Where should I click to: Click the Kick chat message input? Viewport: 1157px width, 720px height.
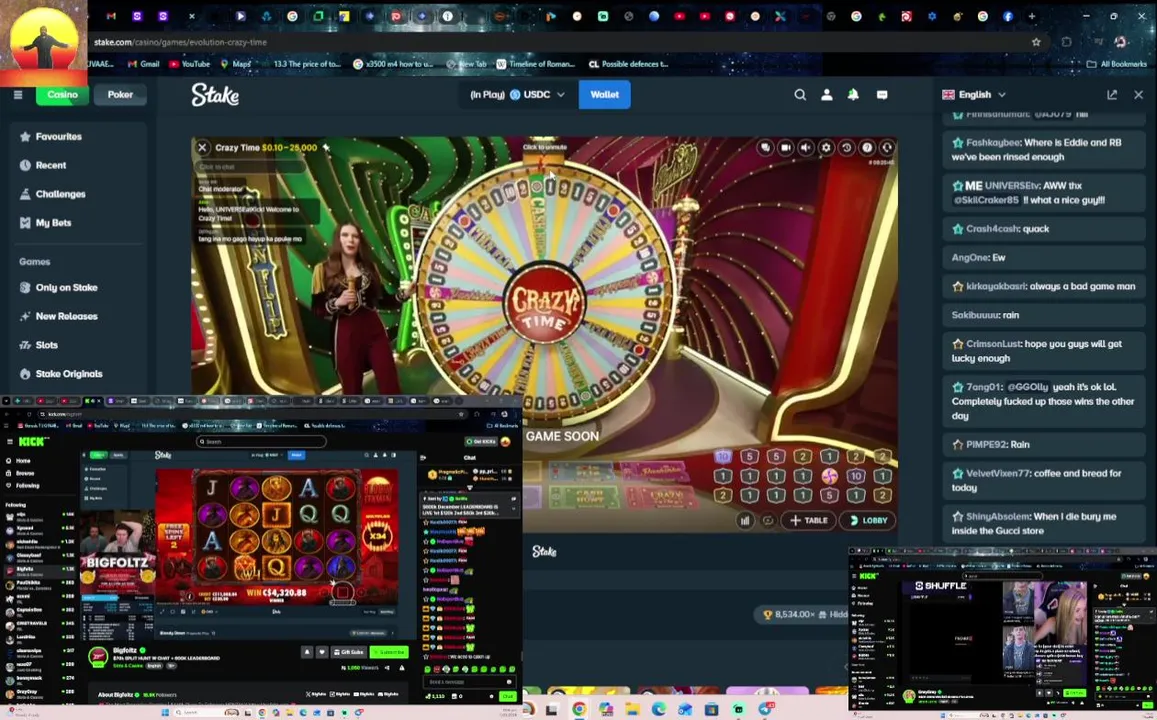(x=469, y=682)
